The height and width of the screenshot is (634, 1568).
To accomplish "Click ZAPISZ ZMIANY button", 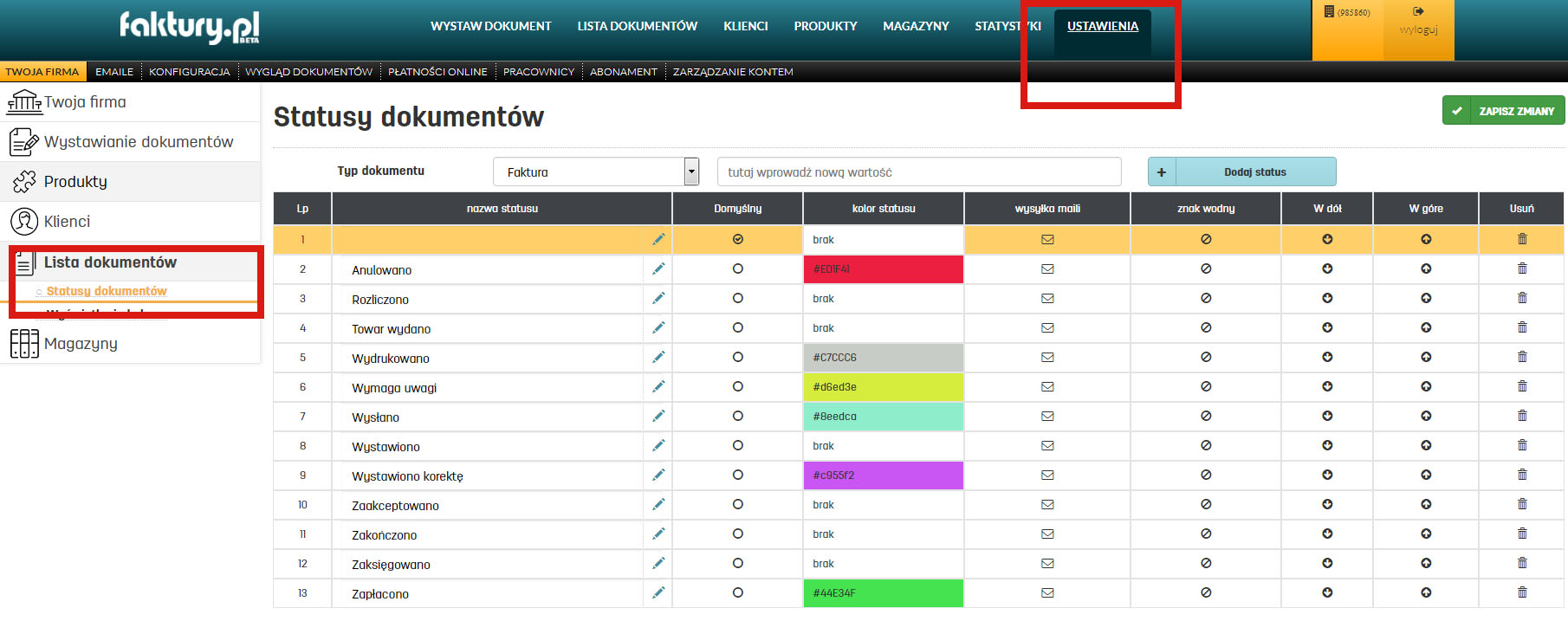I will (x=1504, y=110).
